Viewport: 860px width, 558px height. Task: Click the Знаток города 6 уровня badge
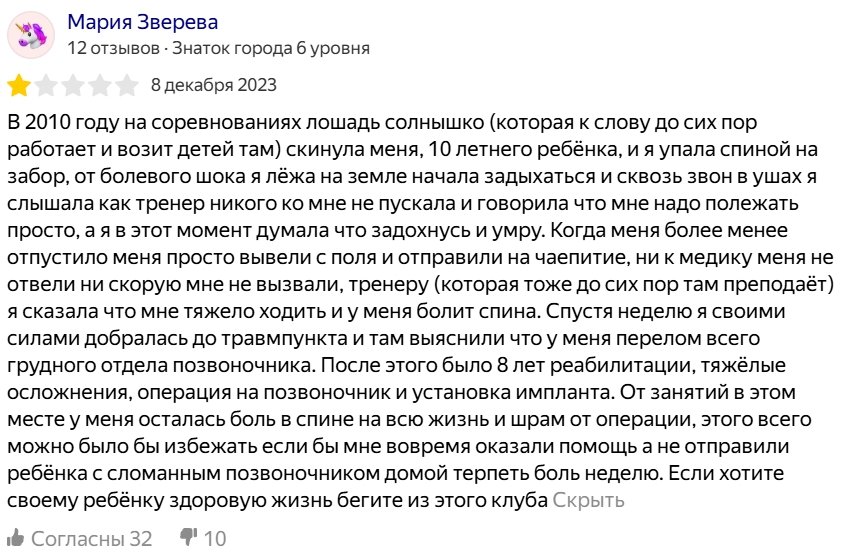coord(271,47)
